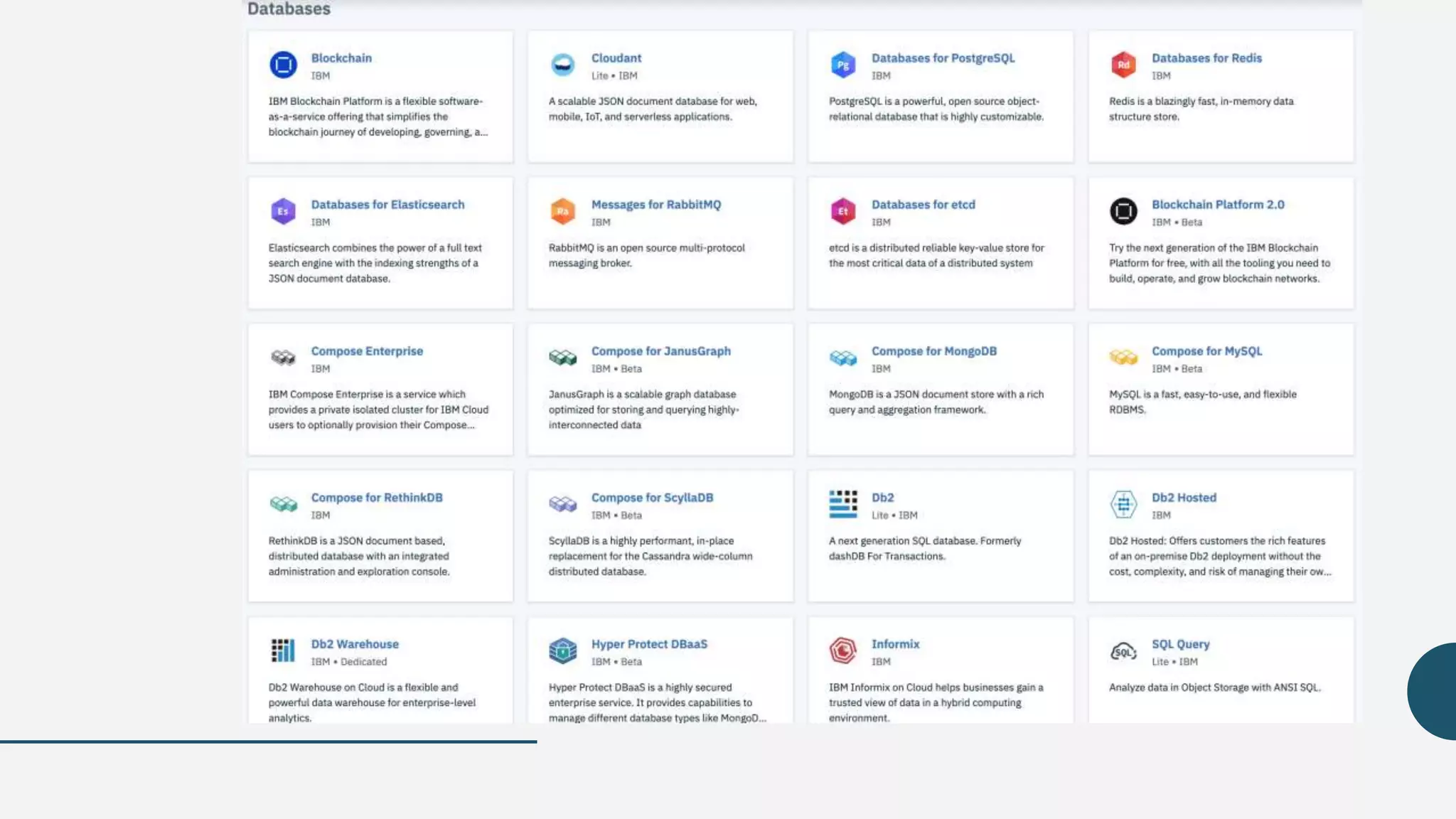Click the purple Elasticsearch hexagon icon
The height and width of the screenshot is (819, 1456).
(283, 212)
